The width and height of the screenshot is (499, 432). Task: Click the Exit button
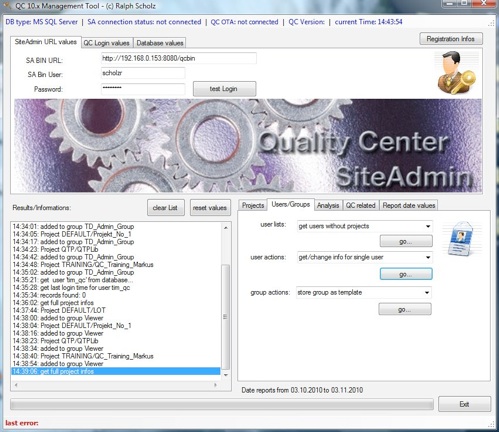pos(464,404)
